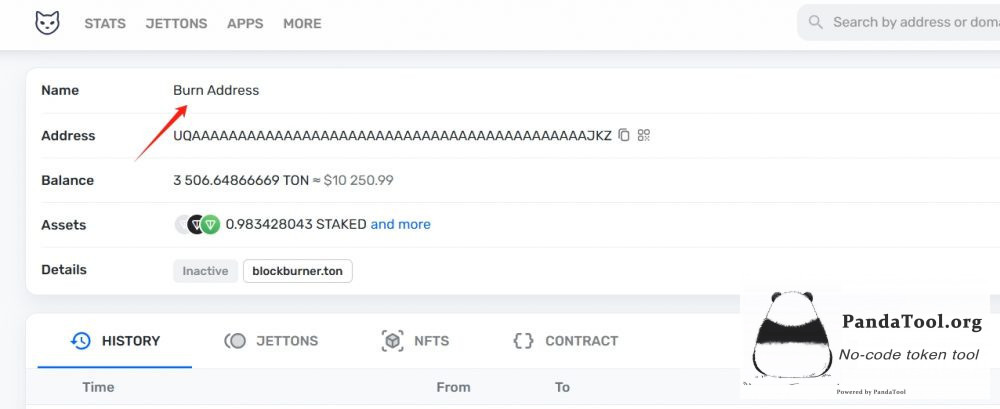Click the Jettons coin icon
The image size is (1000, 409).
point(235,341)
